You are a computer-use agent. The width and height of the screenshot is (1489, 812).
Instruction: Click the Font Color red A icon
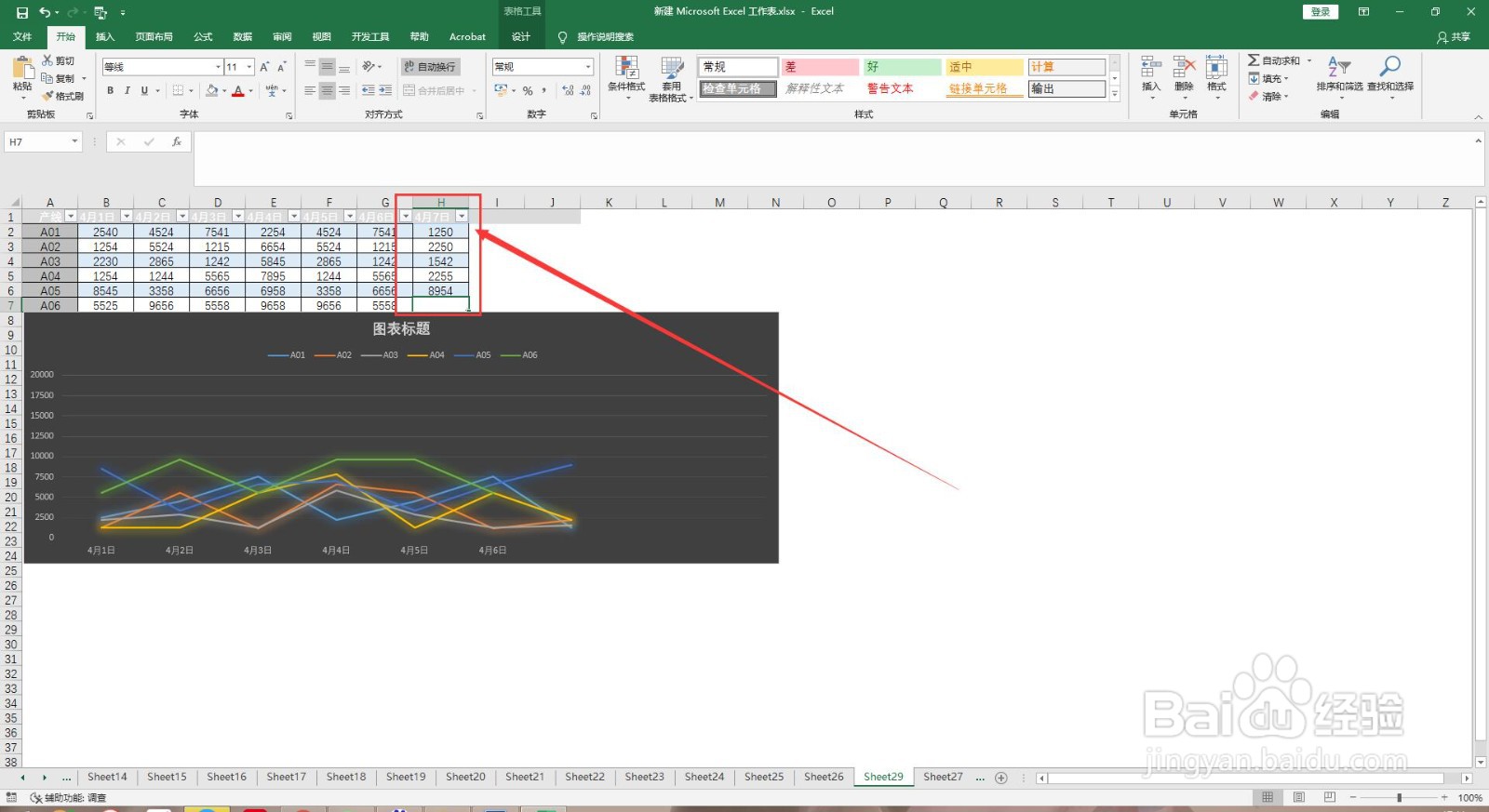238,90
